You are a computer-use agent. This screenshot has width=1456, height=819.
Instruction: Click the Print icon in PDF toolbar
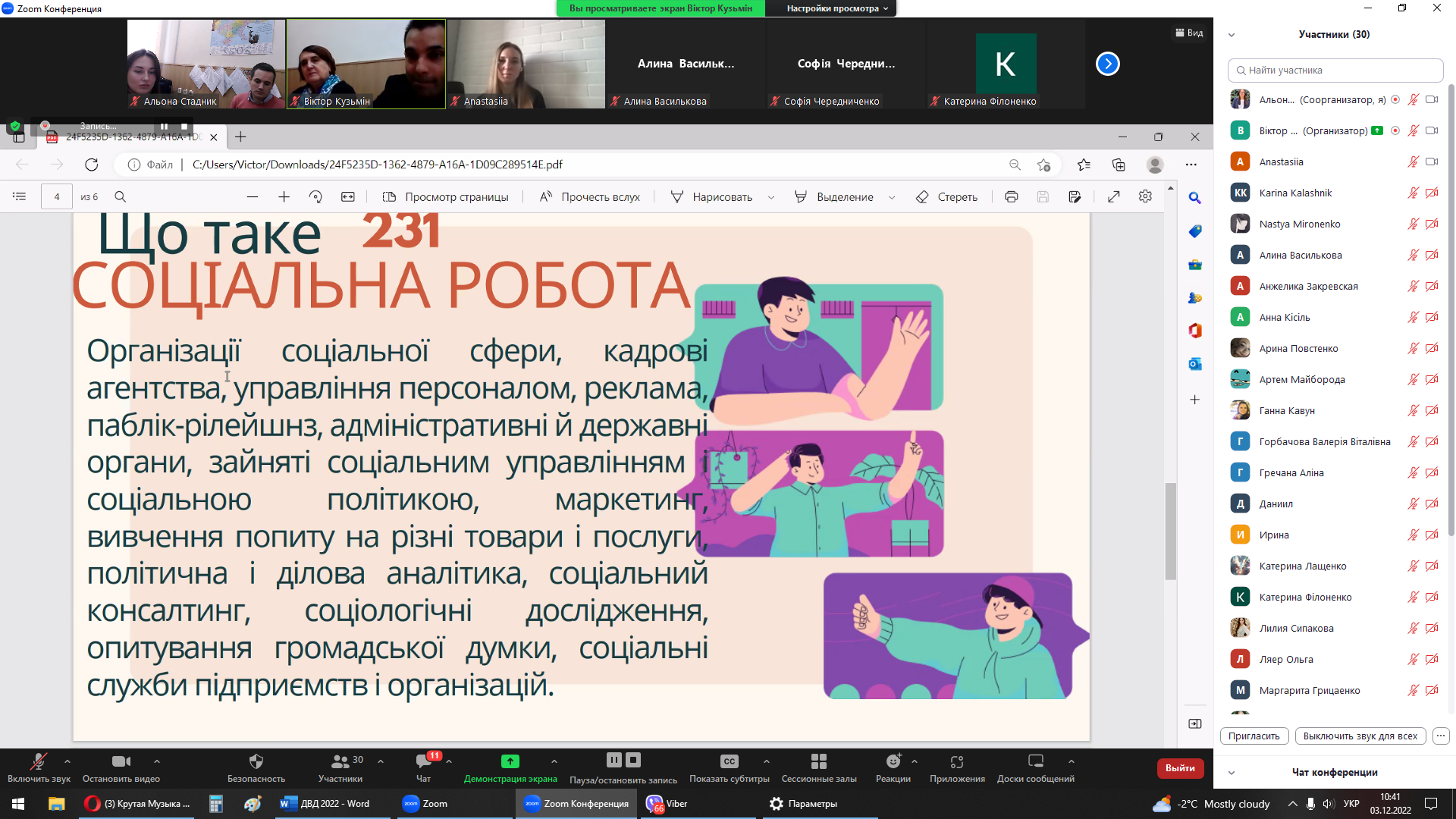[x=1011, y=197]
